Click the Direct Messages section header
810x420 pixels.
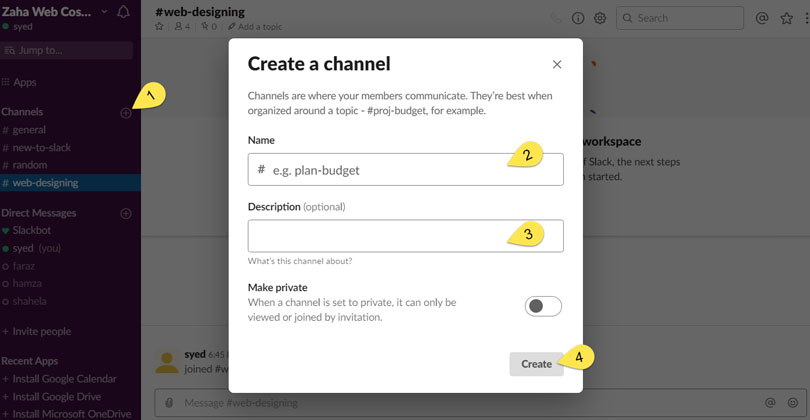(39, 213)
